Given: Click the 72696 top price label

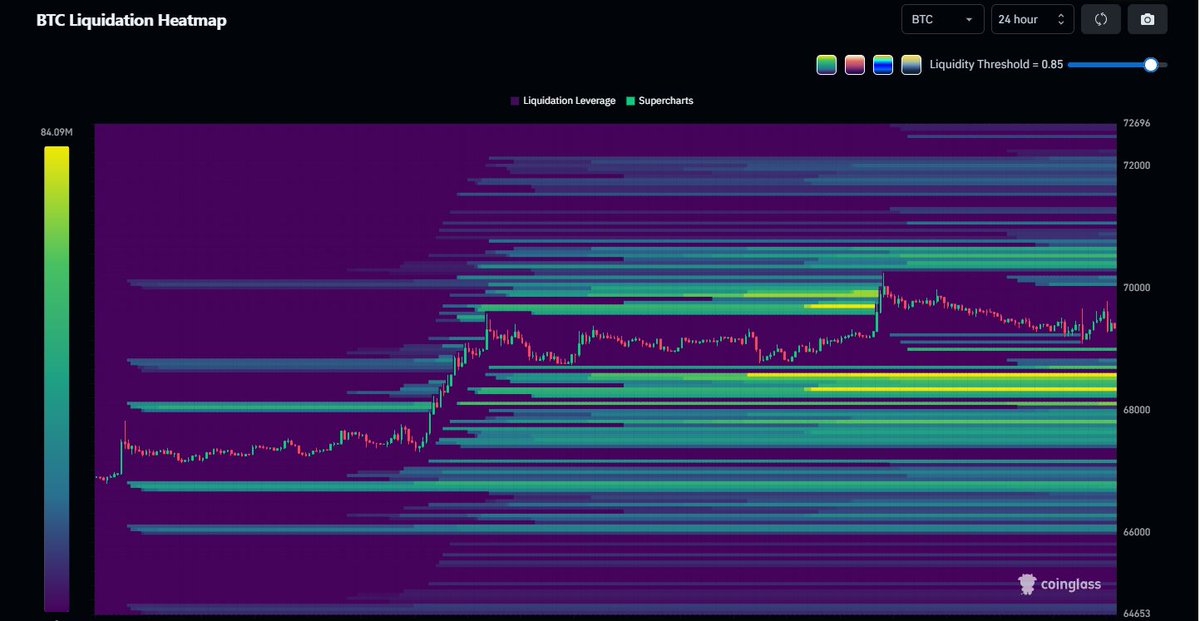Looking at the screenshot, I should [x=1137, y=124].
